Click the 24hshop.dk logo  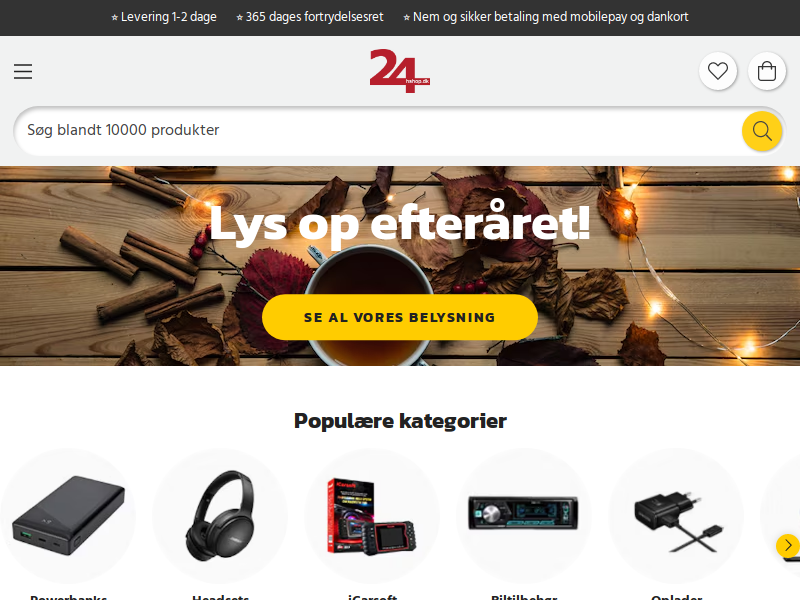coord(399,71)
